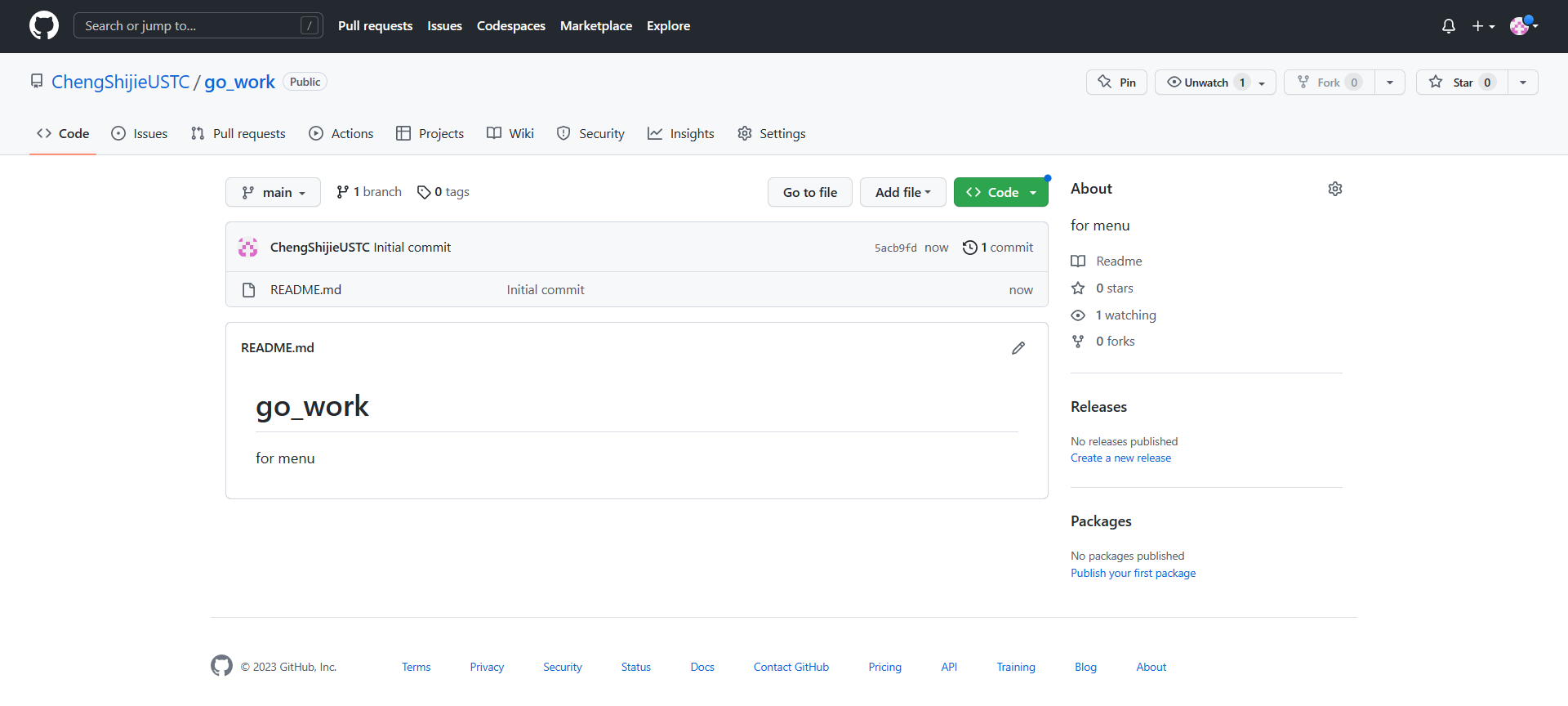Open the Actions tab
The height and width of the screenshot is (706, 1568).
[x=341, y=133]
